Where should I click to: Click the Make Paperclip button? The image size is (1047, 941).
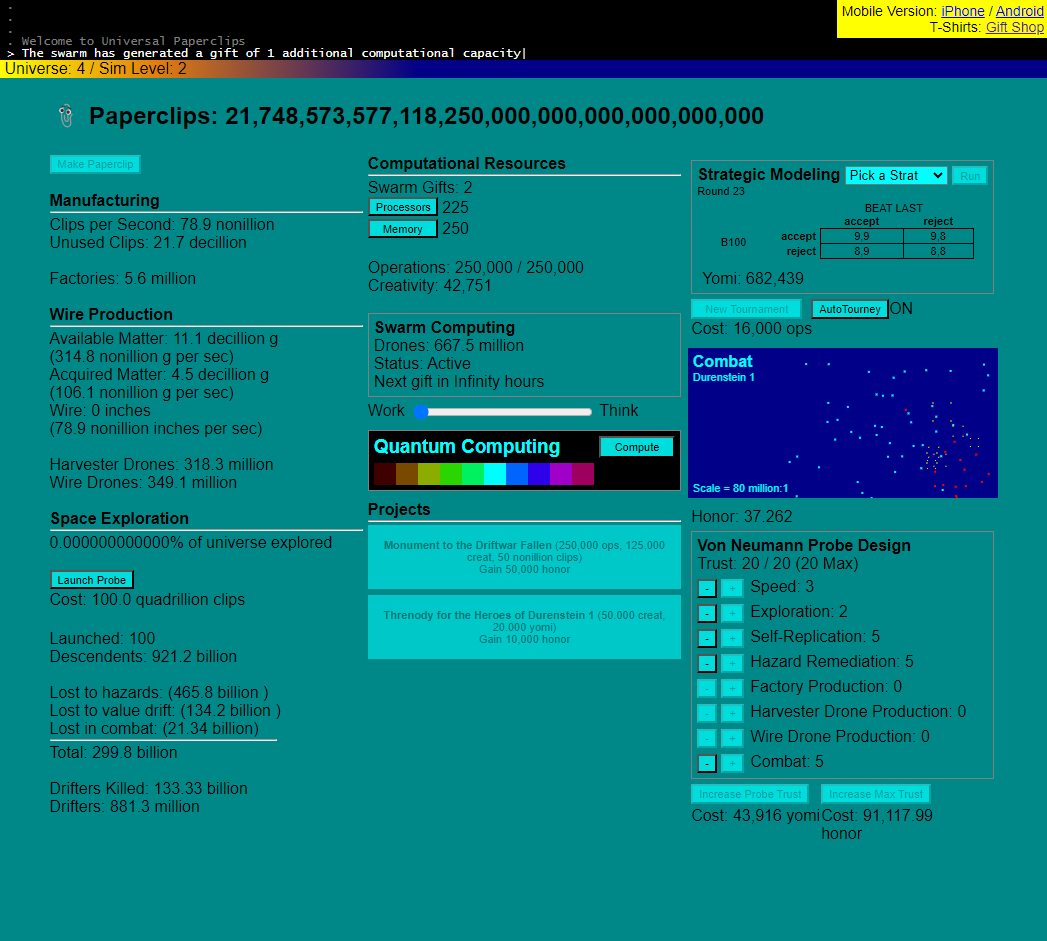[95, 164]
